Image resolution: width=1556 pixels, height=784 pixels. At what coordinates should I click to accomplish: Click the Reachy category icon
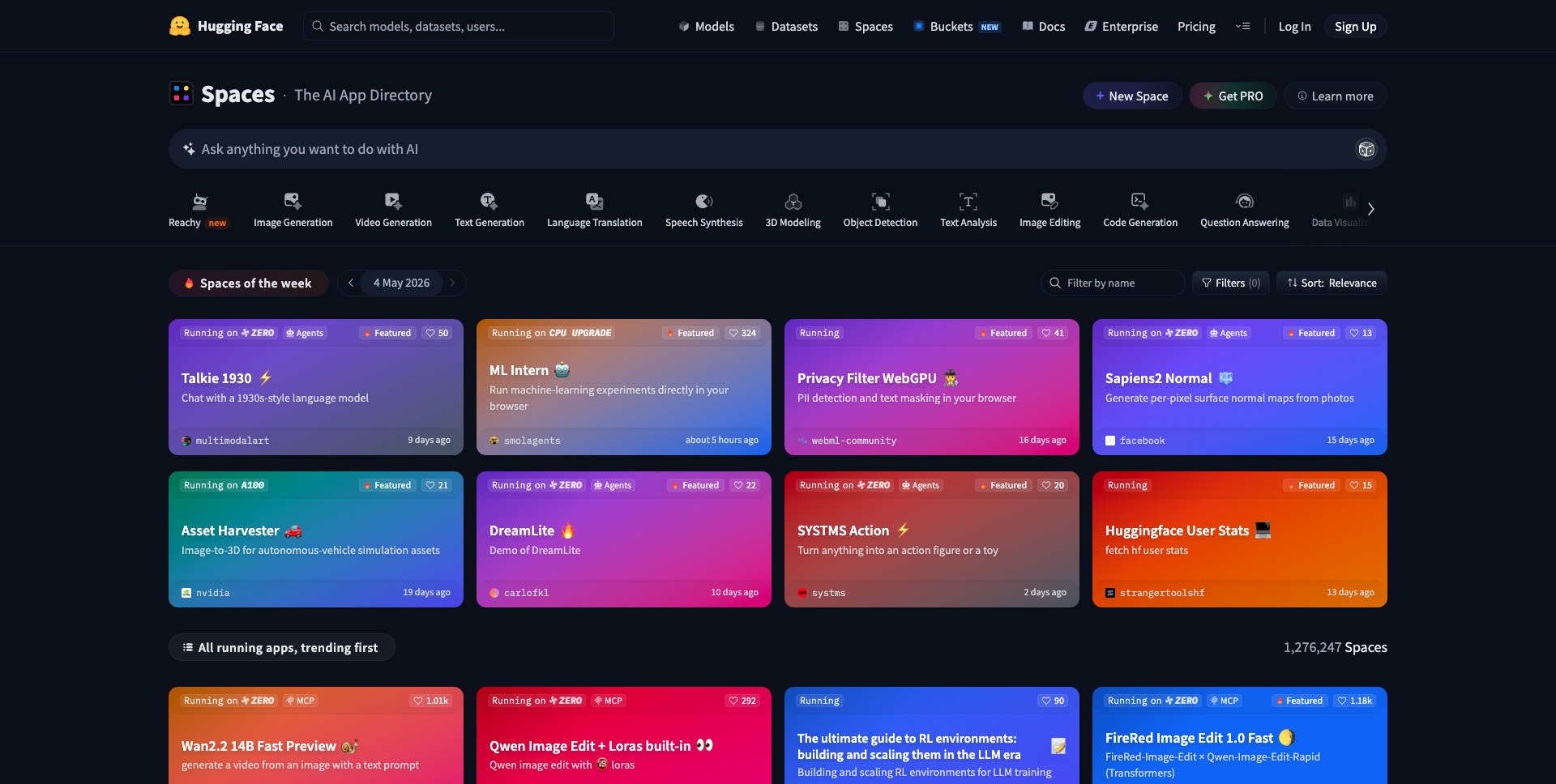click(x=199, y=201)
